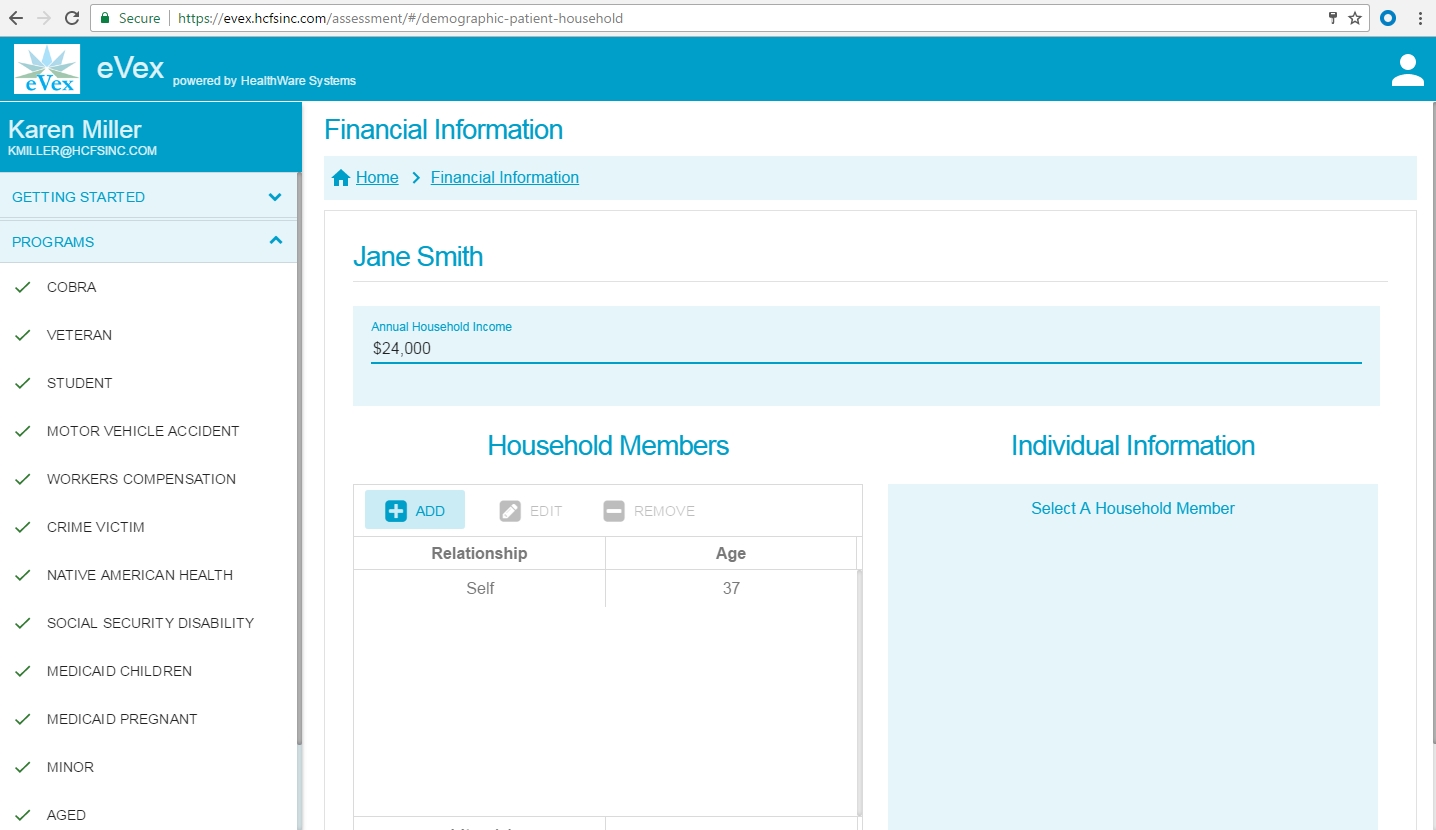Collapse the Programs section
The height and width of the screenshot is (830, 1436).
coord(148,242)
